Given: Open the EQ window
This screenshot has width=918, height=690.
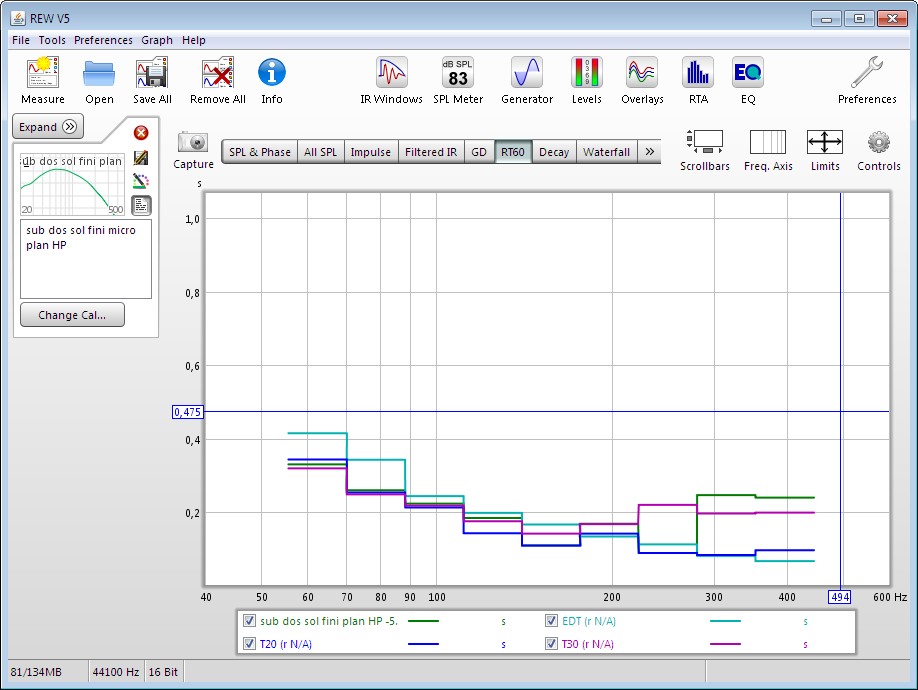Looking at the screenshot, I should coord(748,73).
